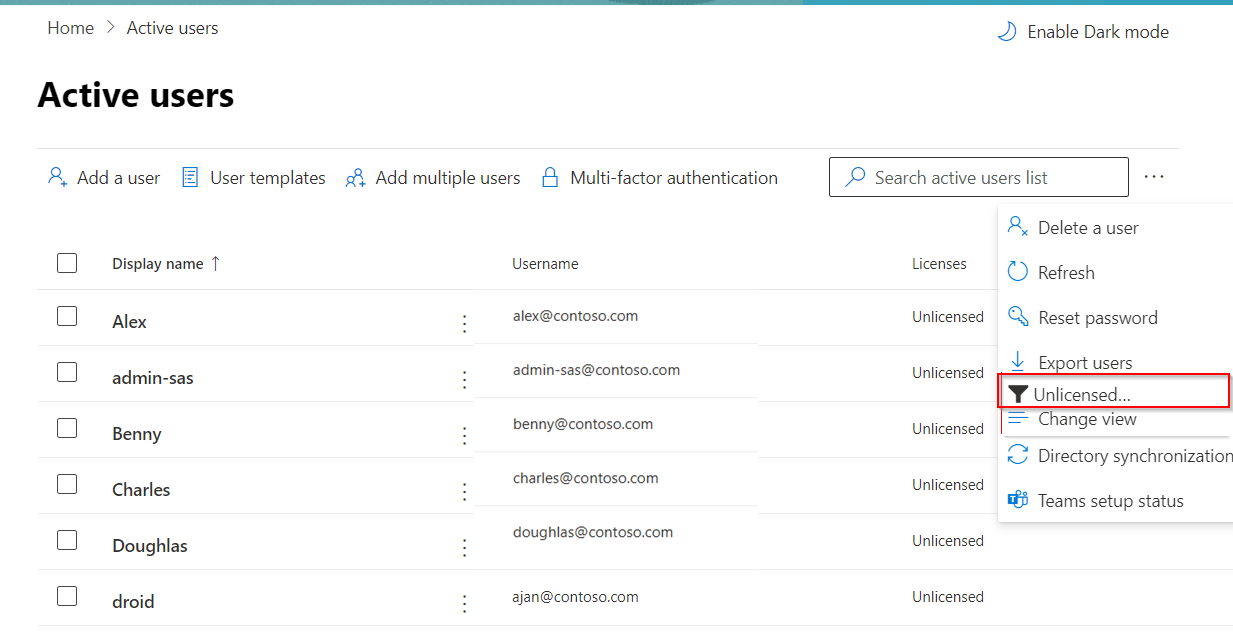Open the three-dot menu for Benny

(464, 435)
